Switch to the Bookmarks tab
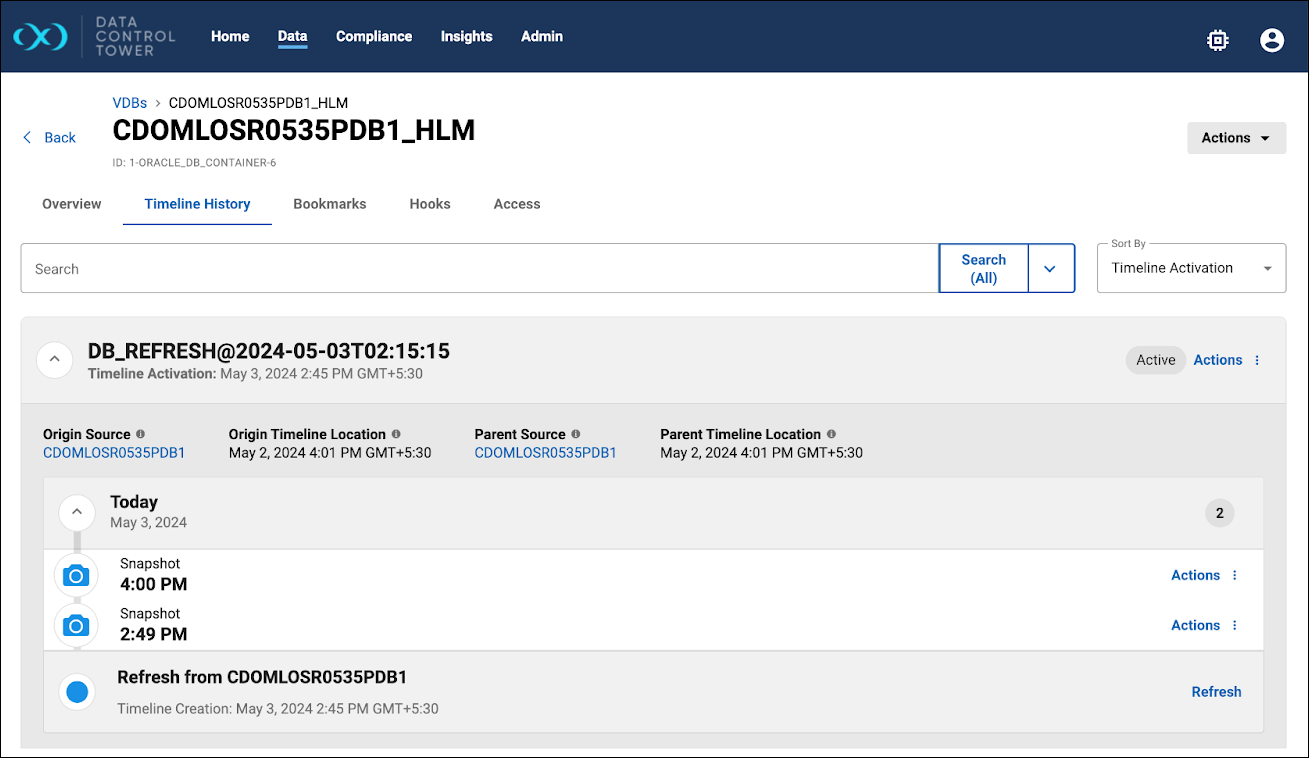The width and height of the screenshot is (1309, 758). point(329,204)
